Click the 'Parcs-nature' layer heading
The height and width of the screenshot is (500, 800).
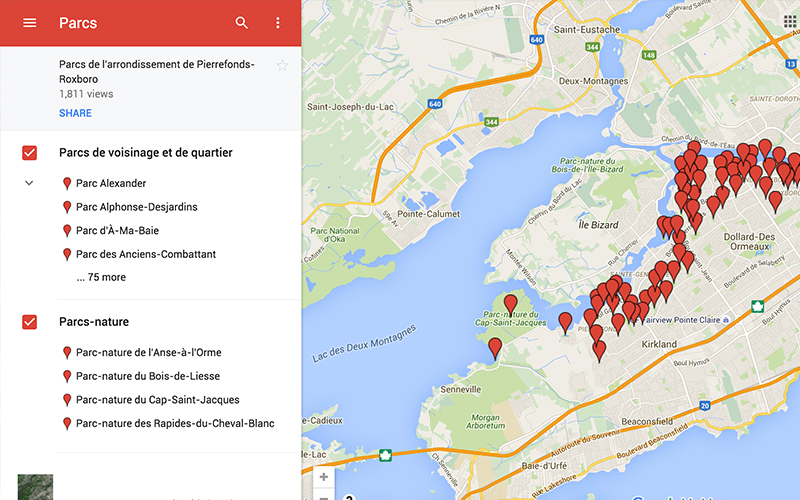coord(94,322)
